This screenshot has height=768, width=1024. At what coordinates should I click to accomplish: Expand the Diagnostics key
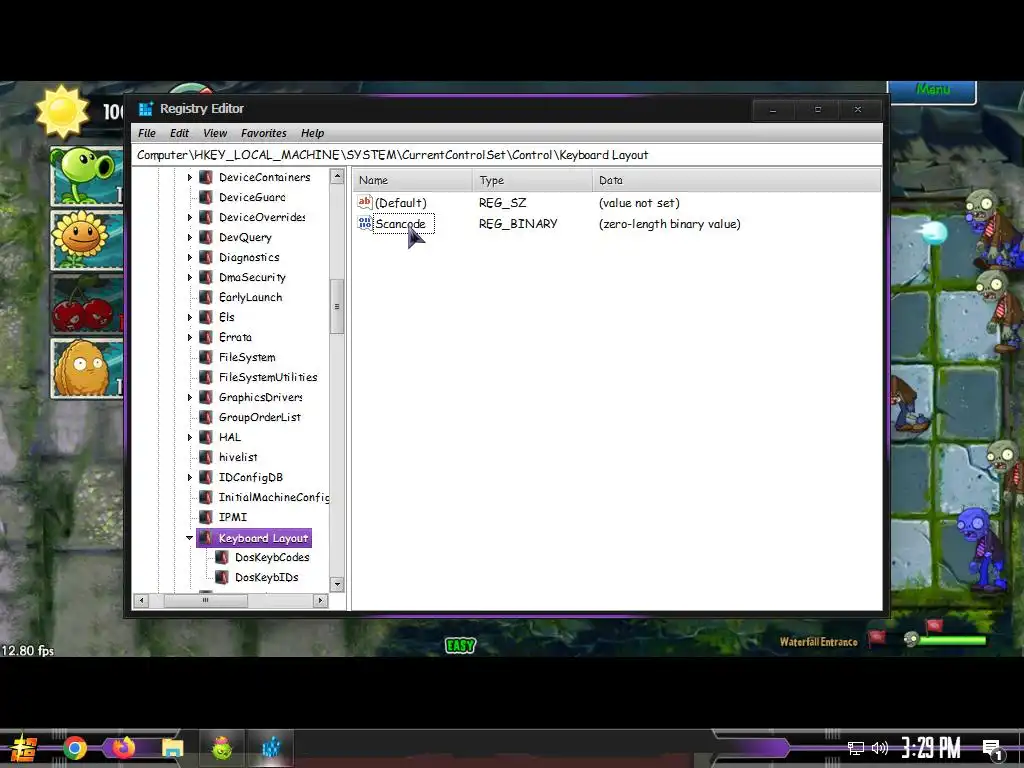click(190, 257)
